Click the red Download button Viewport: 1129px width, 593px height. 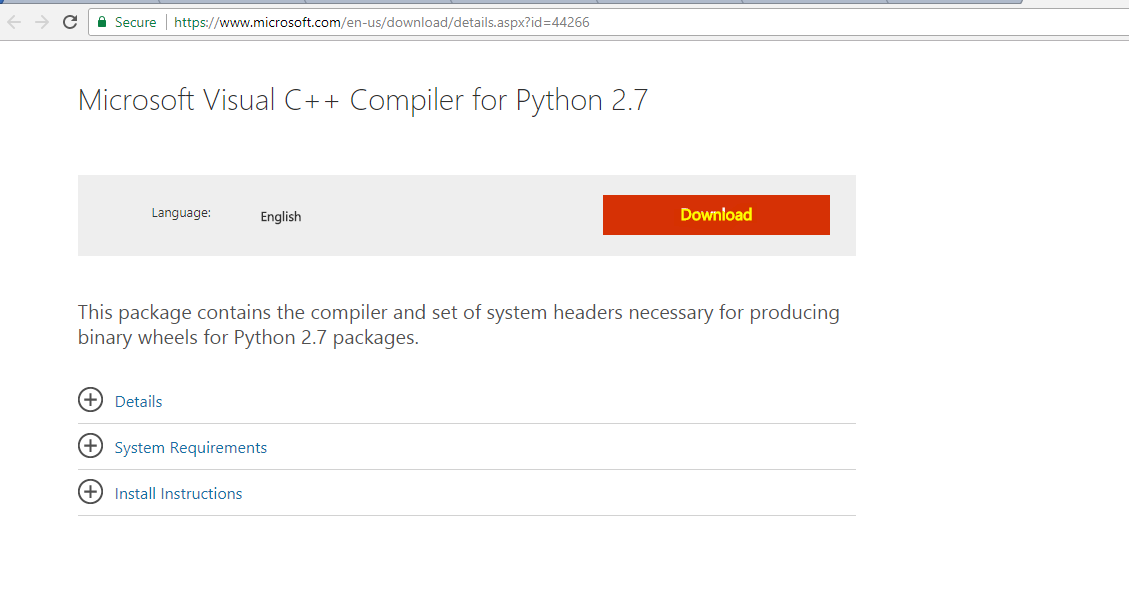pyautogui.click(x=716, y=214)
